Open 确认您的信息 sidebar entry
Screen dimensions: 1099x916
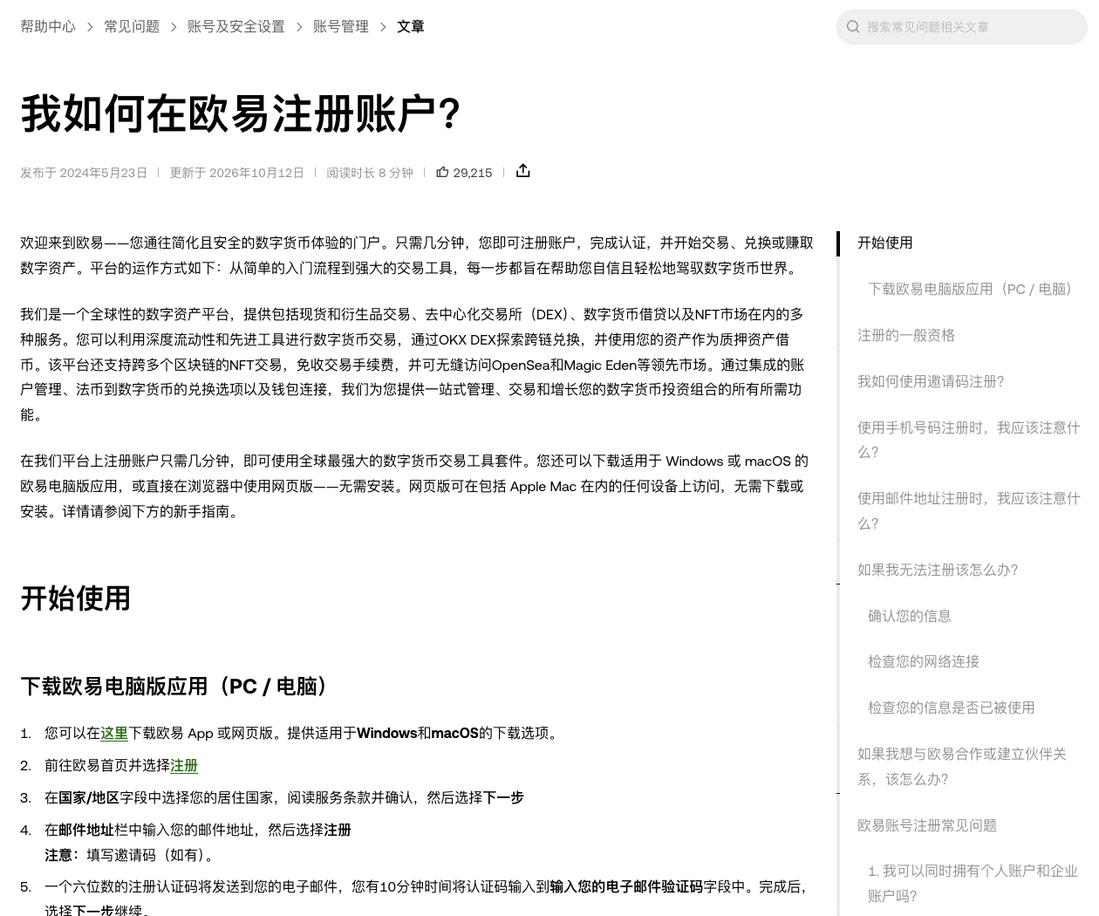pyautogui.click(x=910, y=616)
